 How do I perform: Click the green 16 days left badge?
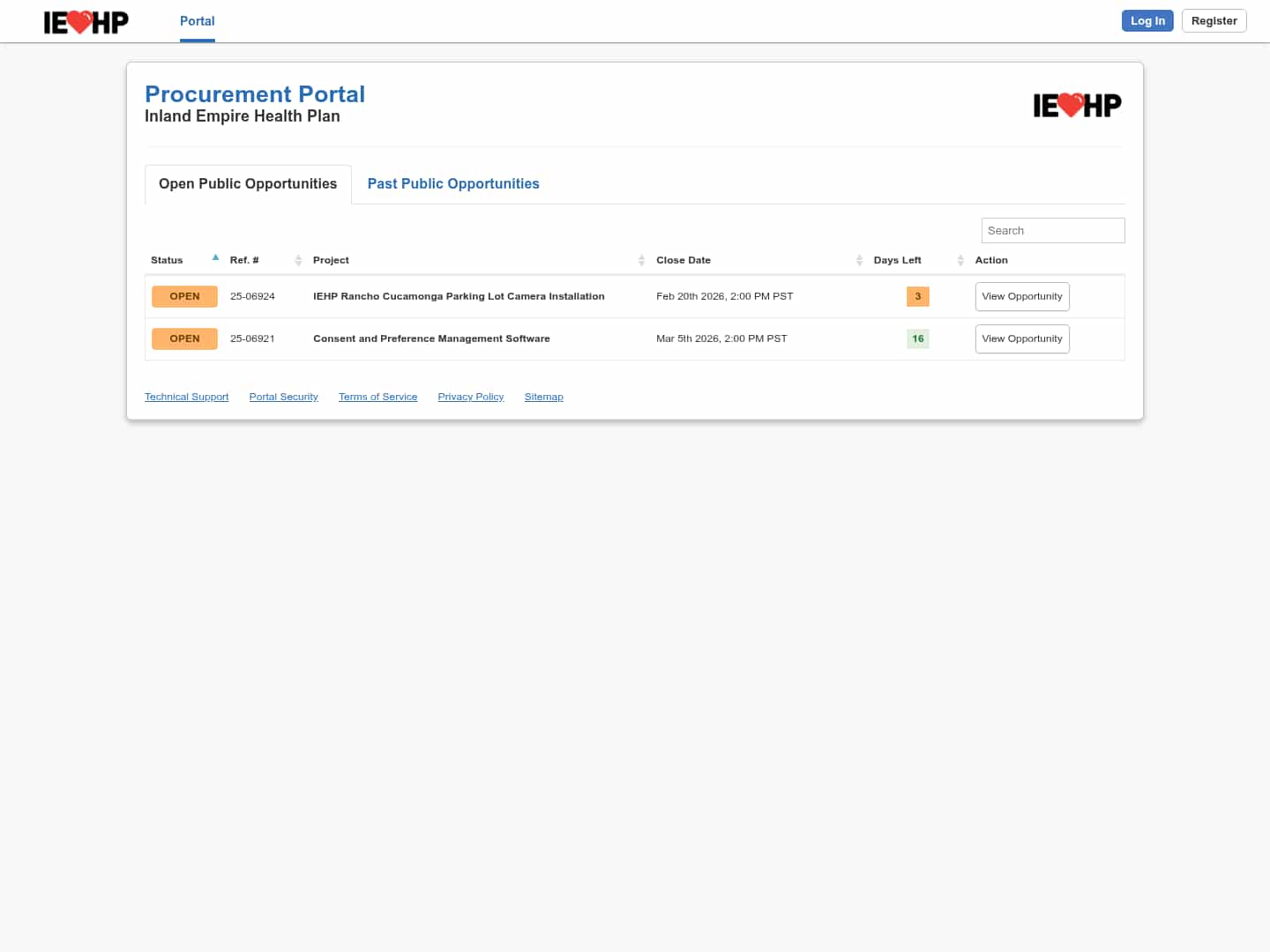click(x=917, y=339)
